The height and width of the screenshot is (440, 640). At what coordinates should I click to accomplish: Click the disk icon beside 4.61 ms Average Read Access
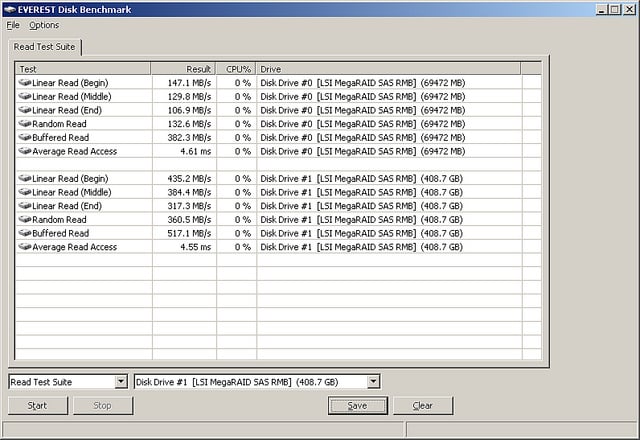(24, 151)
